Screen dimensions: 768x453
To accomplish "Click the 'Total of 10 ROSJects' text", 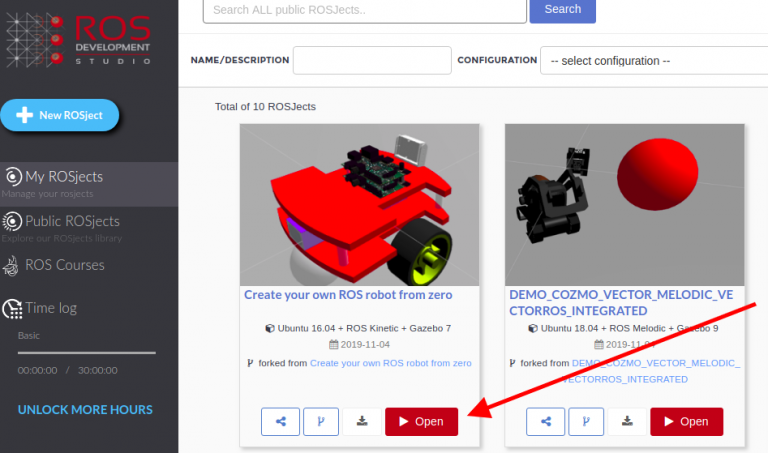I will point(265,107).
